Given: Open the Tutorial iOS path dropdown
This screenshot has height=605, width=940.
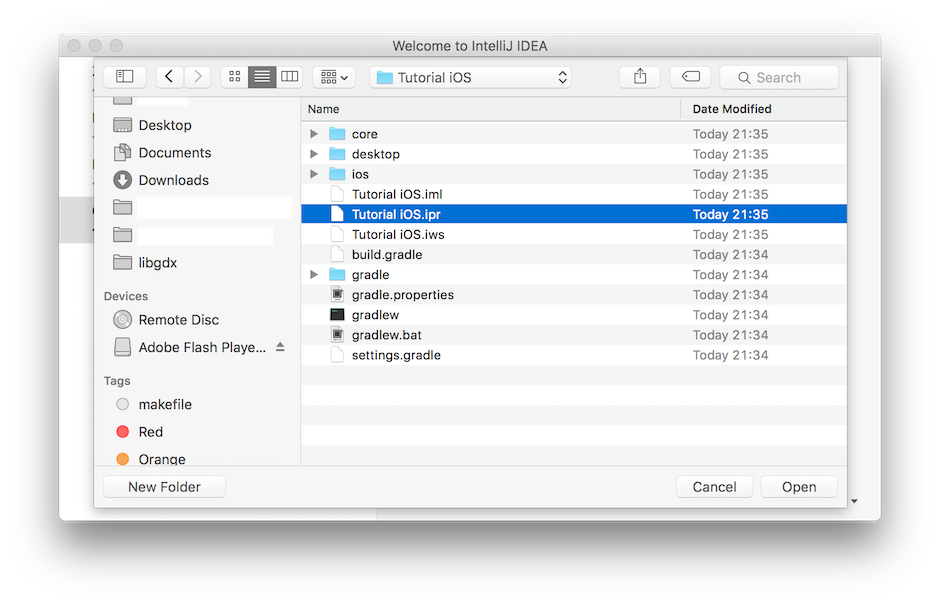Looking at the screenshot, I should click(471, 77).
